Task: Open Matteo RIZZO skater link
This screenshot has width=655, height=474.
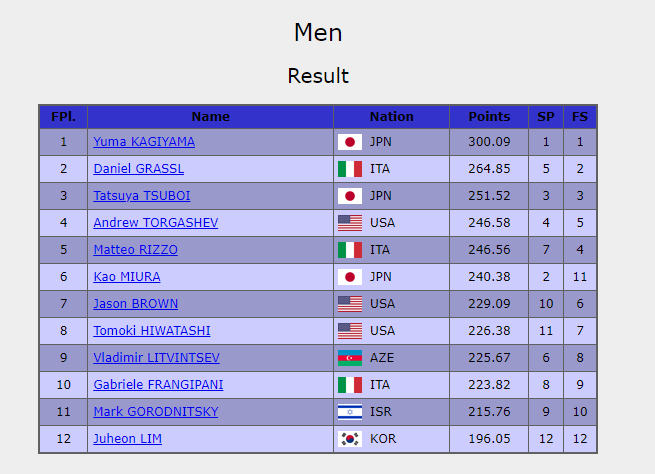Action: [x=133, y=250]
